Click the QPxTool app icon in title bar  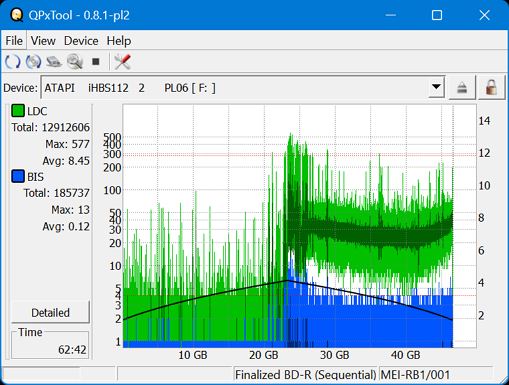(17, 15)
